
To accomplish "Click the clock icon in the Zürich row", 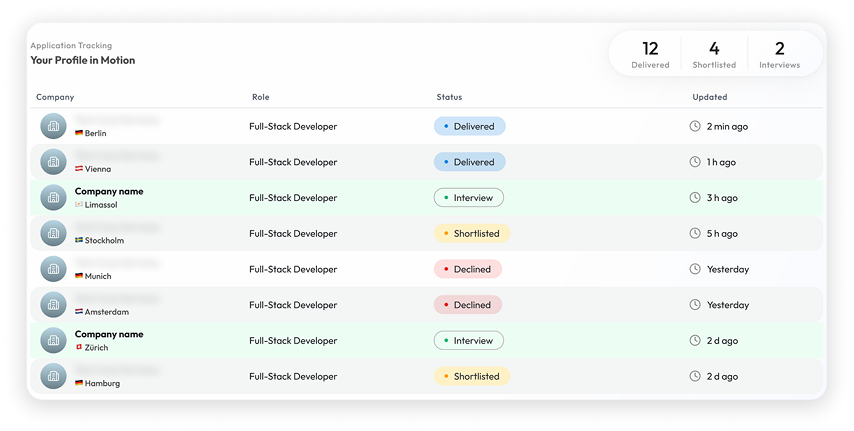I will [x=695, y=340].
